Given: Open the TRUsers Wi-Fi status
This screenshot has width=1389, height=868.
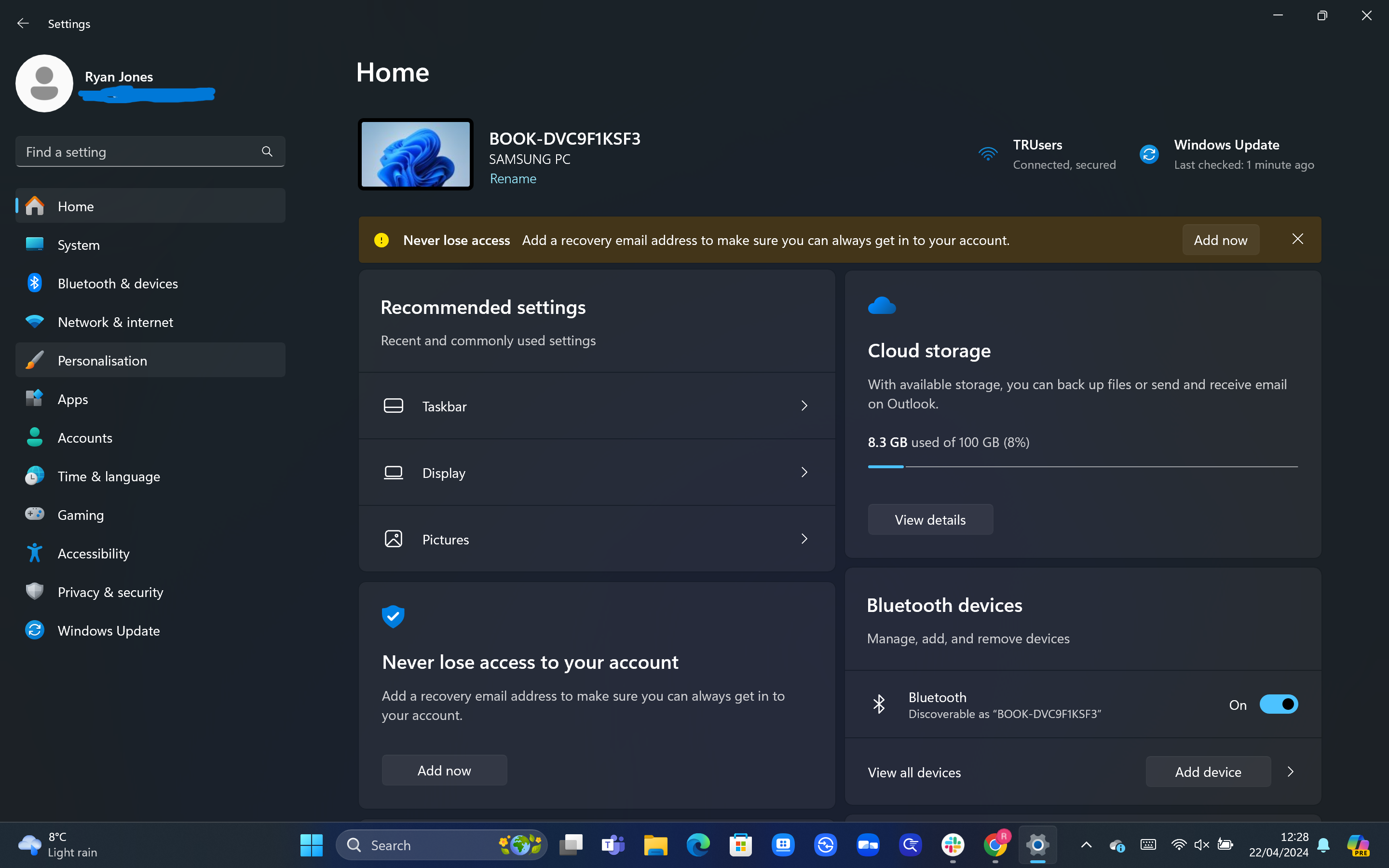Looking at the screenshot, I should (x=1047, y=154).
